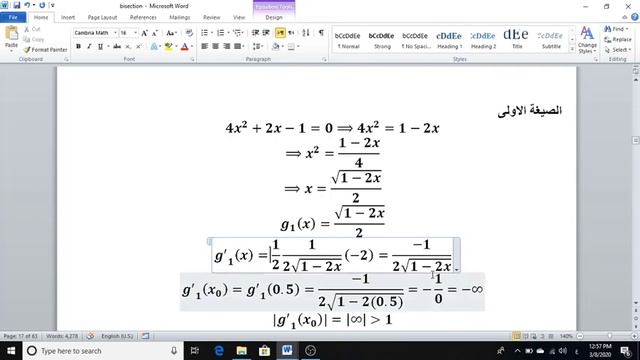Click the Format Painter button
The image size is (640, 360).
point(45,49)
